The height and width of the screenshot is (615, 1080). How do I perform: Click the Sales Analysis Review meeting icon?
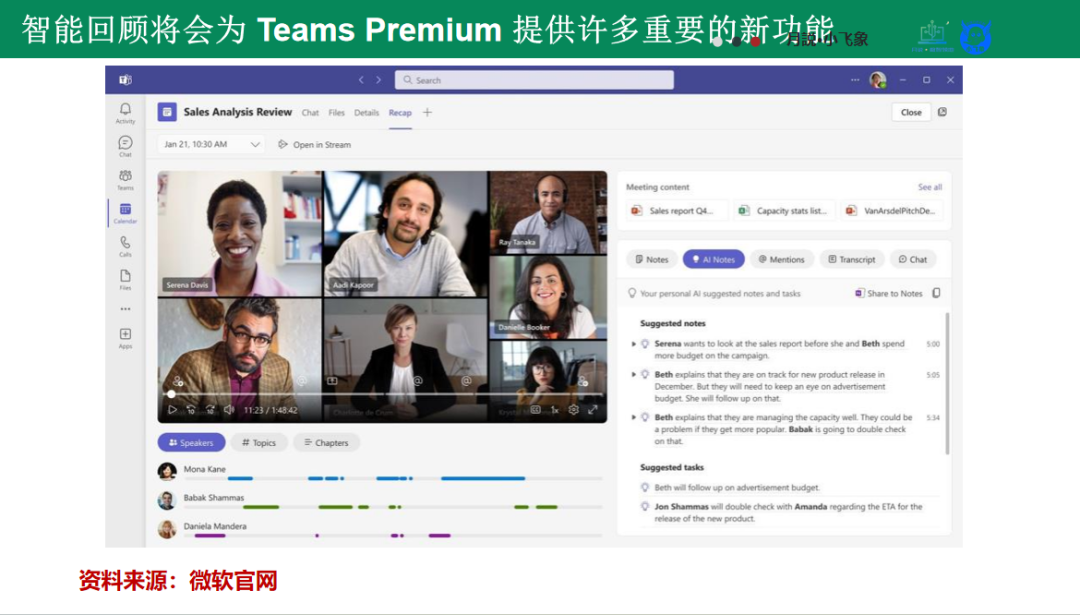tap(167, 112)
